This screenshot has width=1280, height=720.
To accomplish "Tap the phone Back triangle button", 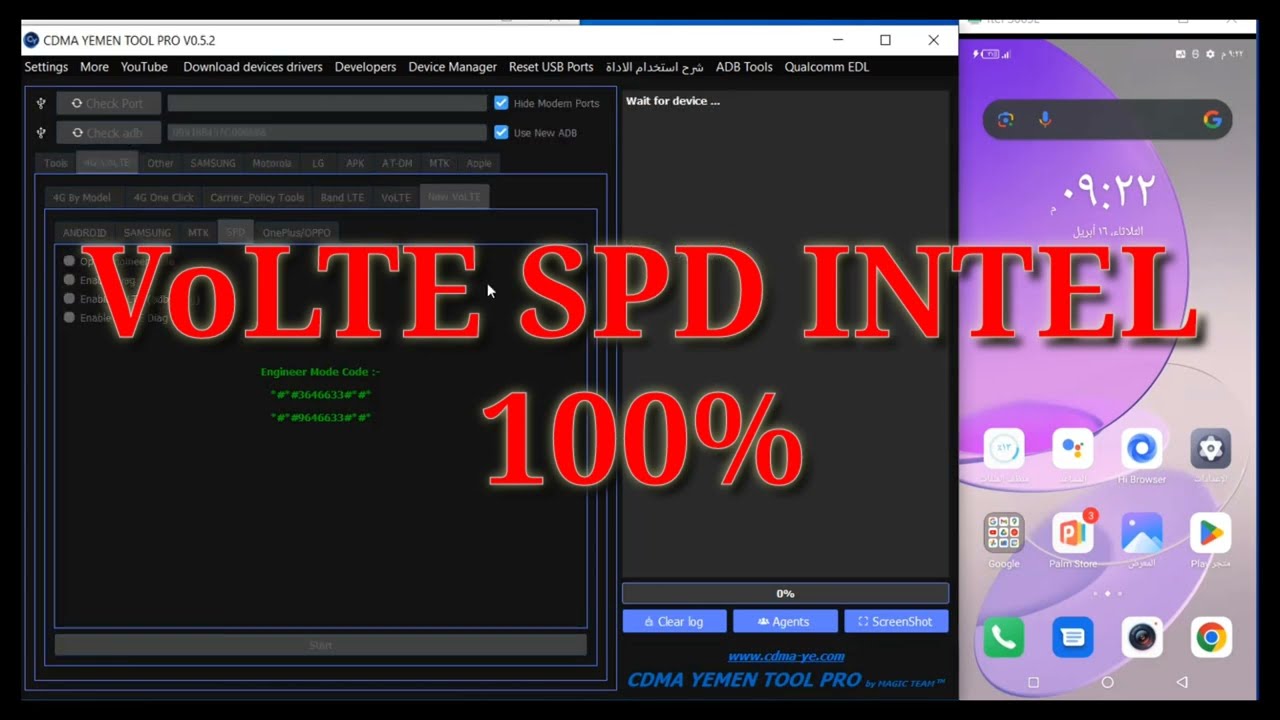I will [1182, 682].
